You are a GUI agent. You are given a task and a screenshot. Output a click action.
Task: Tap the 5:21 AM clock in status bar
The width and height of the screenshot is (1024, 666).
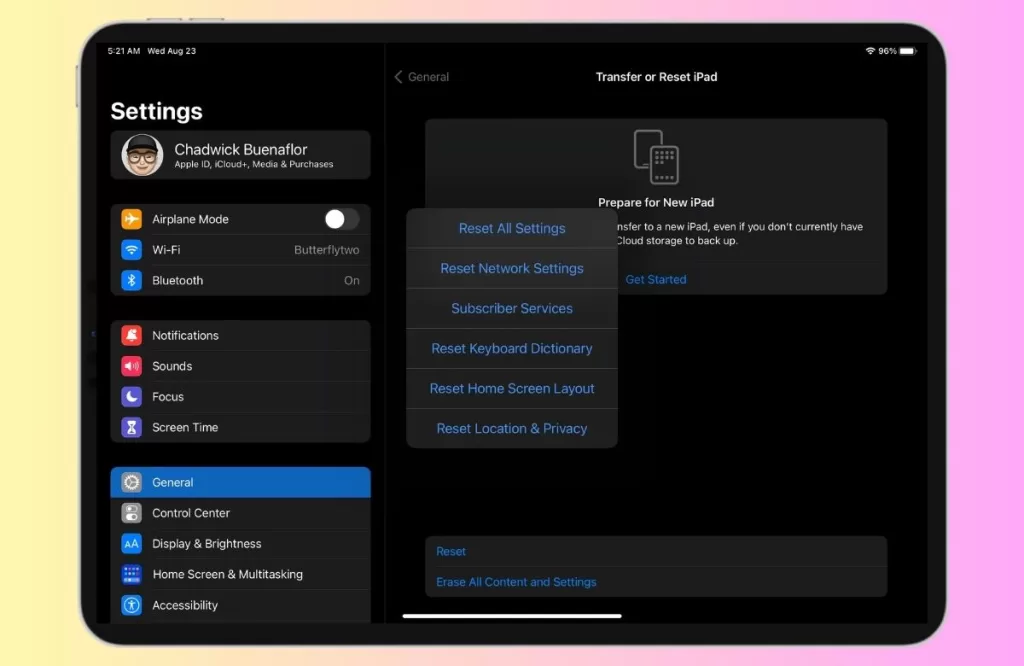point(123,51)
